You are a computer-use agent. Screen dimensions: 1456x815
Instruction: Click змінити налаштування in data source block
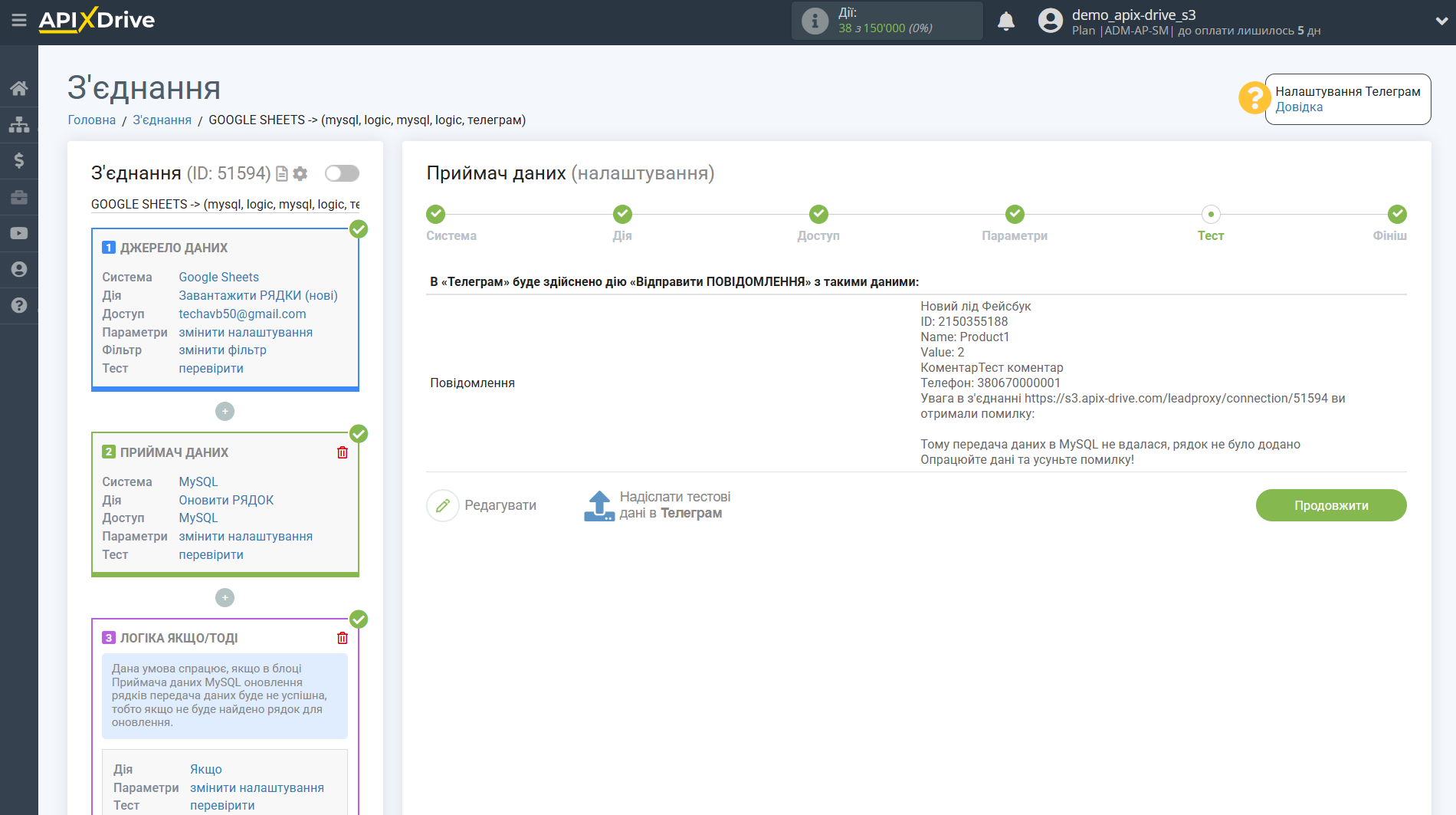tap(245, 332)
